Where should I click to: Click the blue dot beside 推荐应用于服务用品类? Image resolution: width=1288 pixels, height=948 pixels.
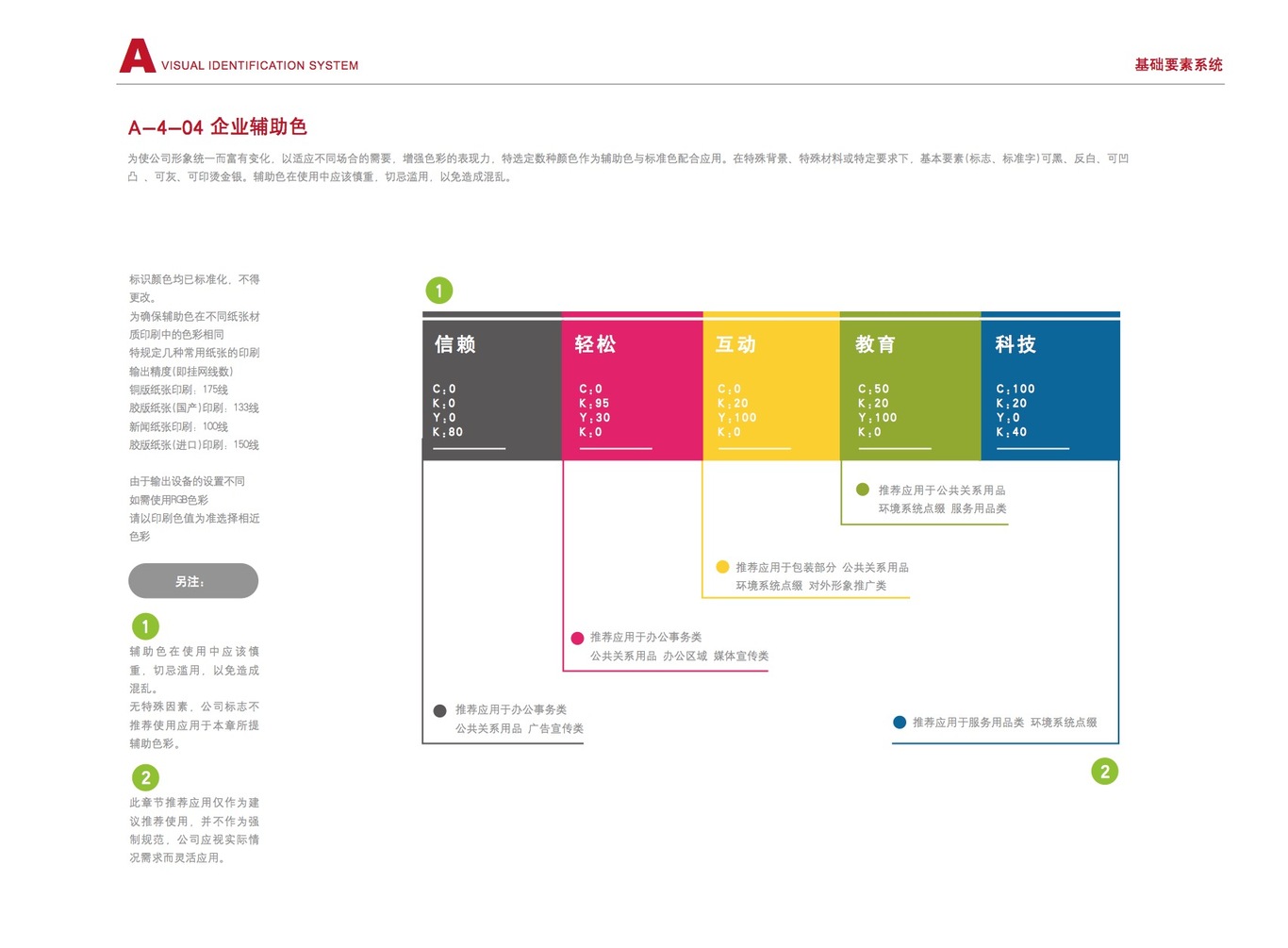pyautogui.click(x=900, y=723)
